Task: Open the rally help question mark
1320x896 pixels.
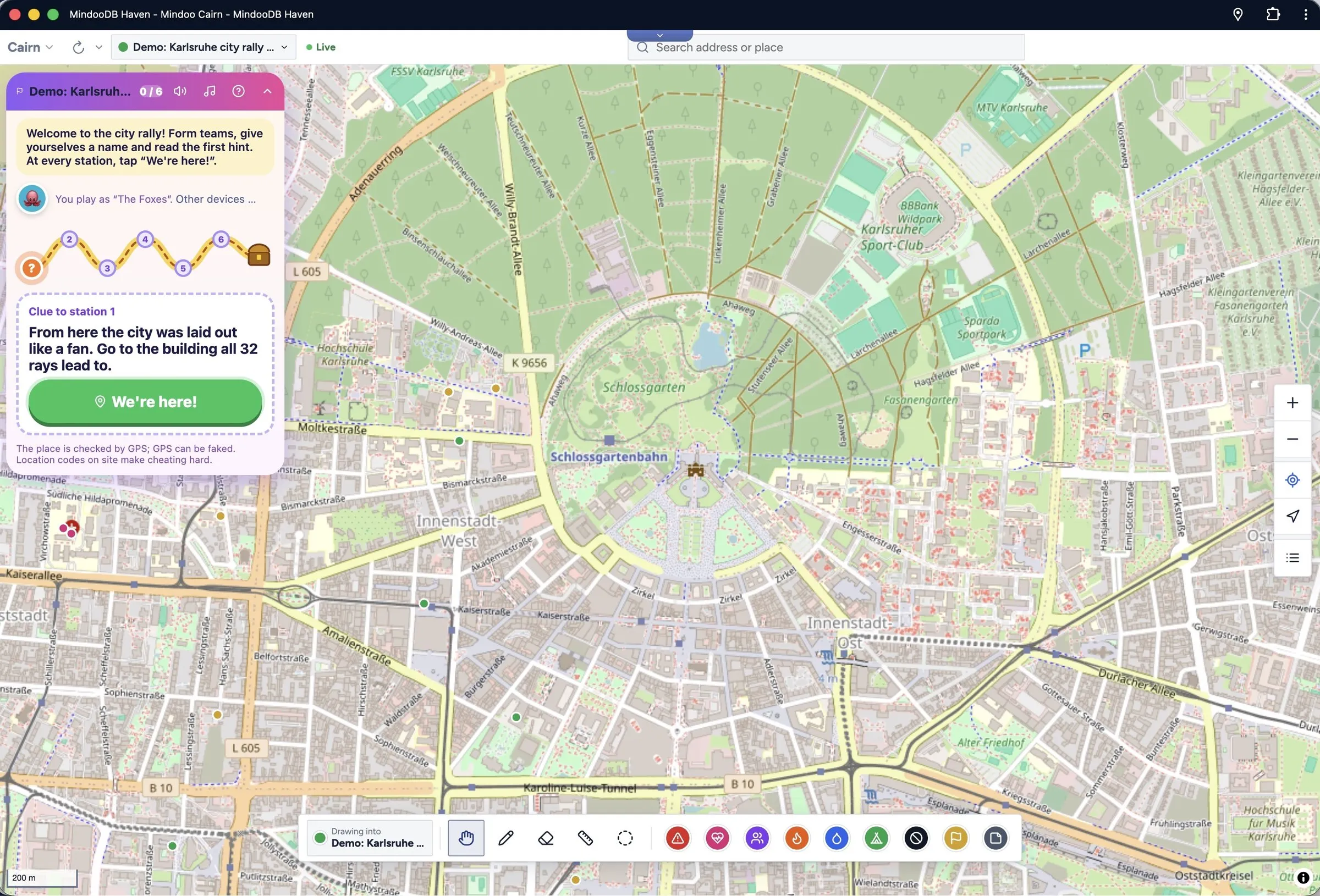Action: 239,91
